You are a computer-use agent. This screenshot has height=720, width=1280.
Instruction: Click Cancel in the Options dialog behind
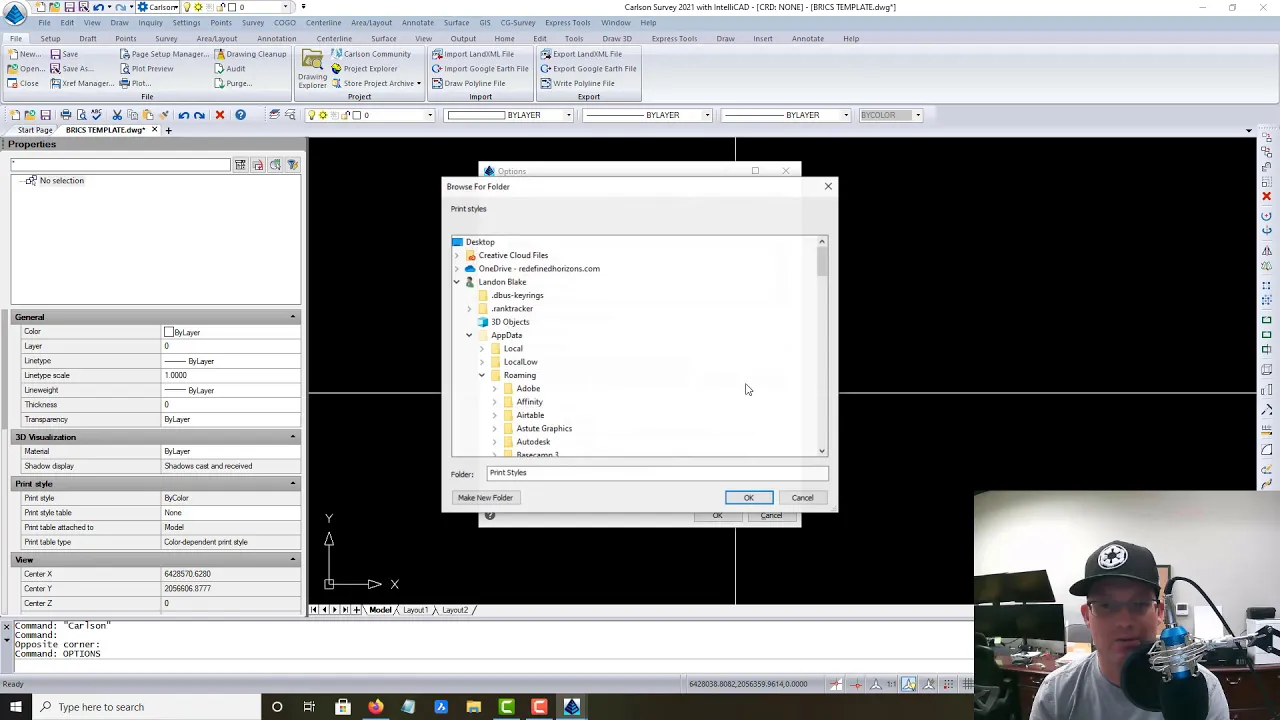coord(771,516)
